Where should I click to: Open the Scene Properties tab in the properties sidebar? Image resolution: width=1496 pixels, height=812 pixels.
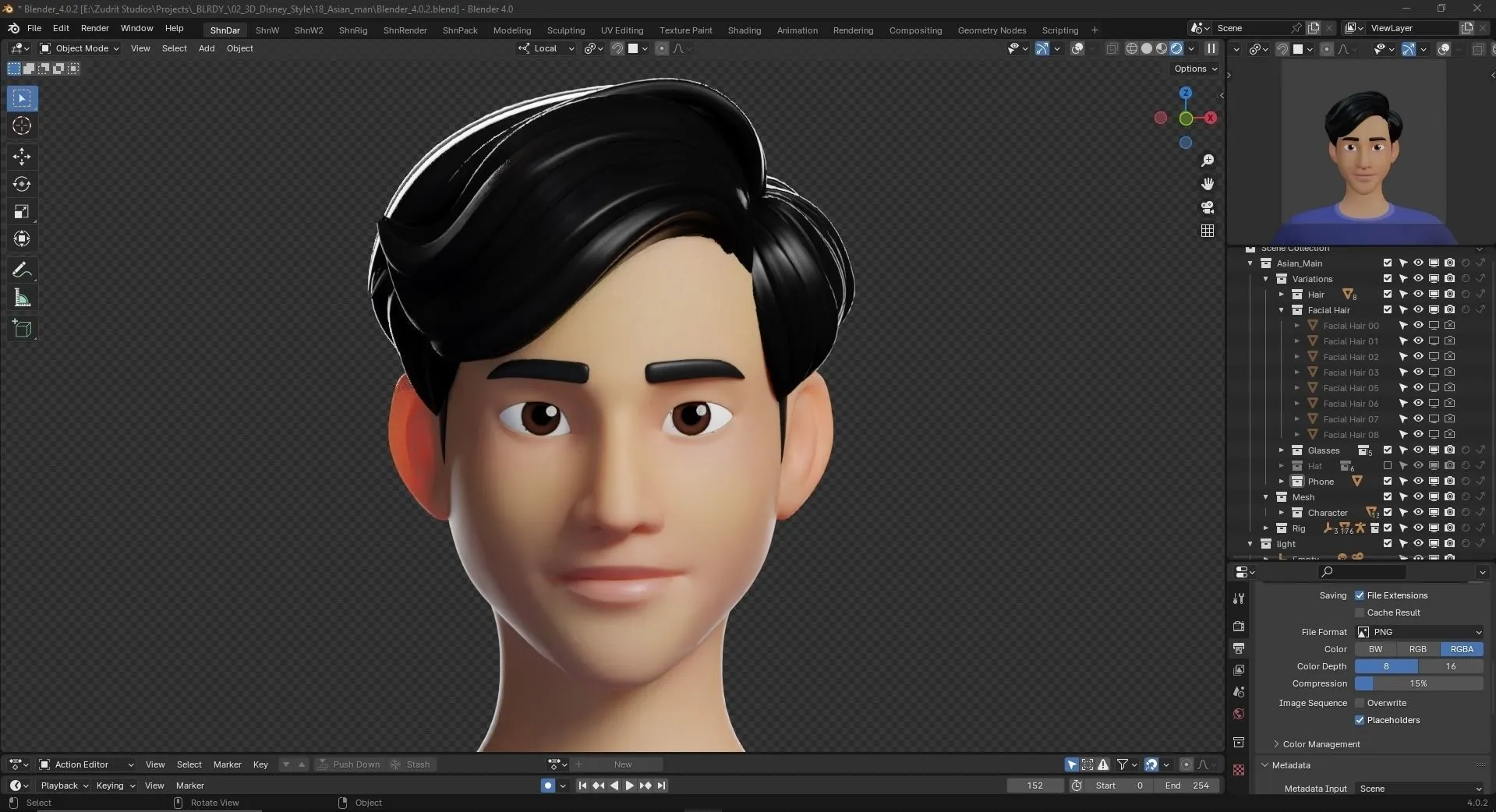1238,692
